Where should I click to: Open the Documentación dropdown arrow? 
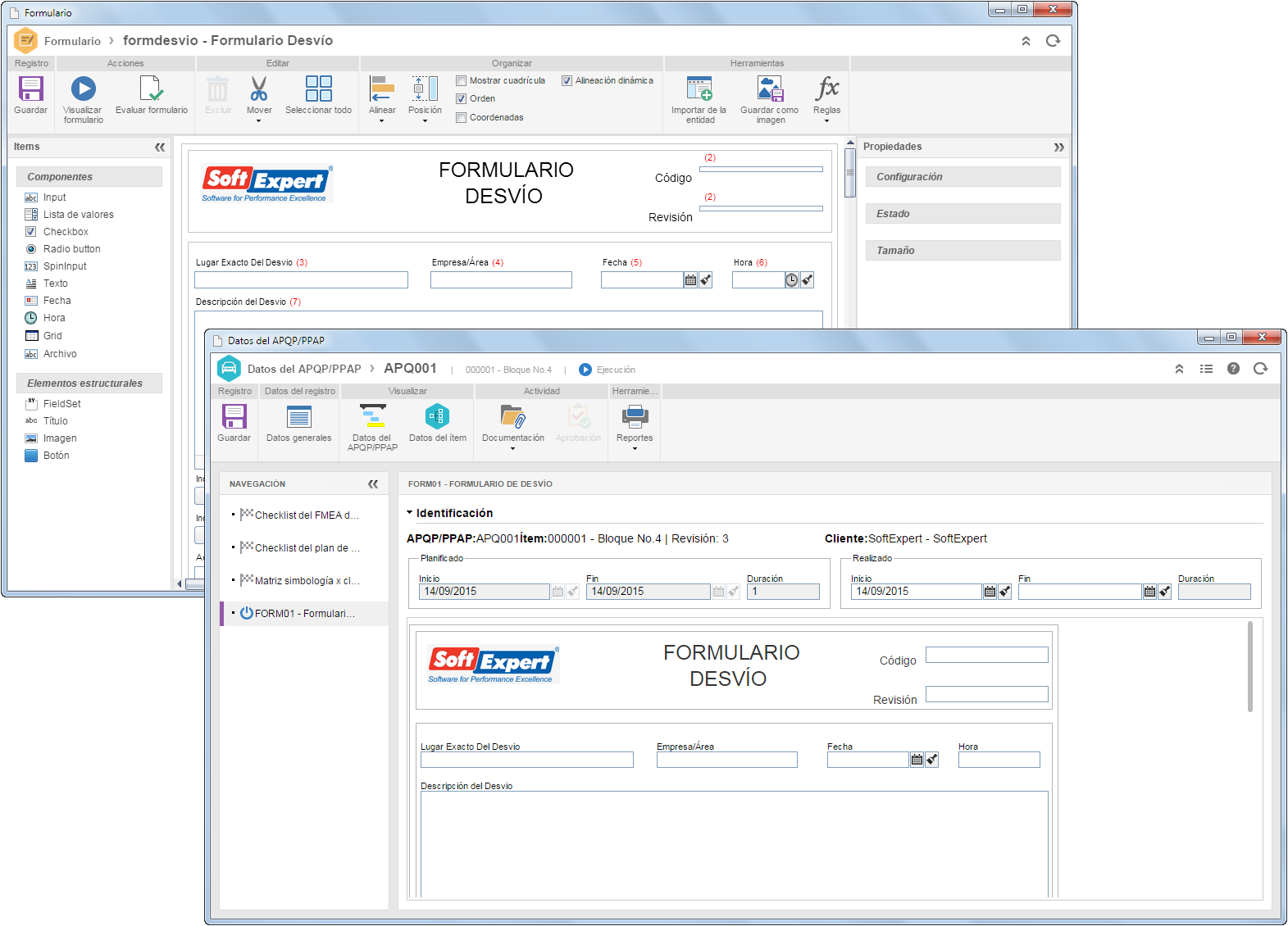point(513,449)
